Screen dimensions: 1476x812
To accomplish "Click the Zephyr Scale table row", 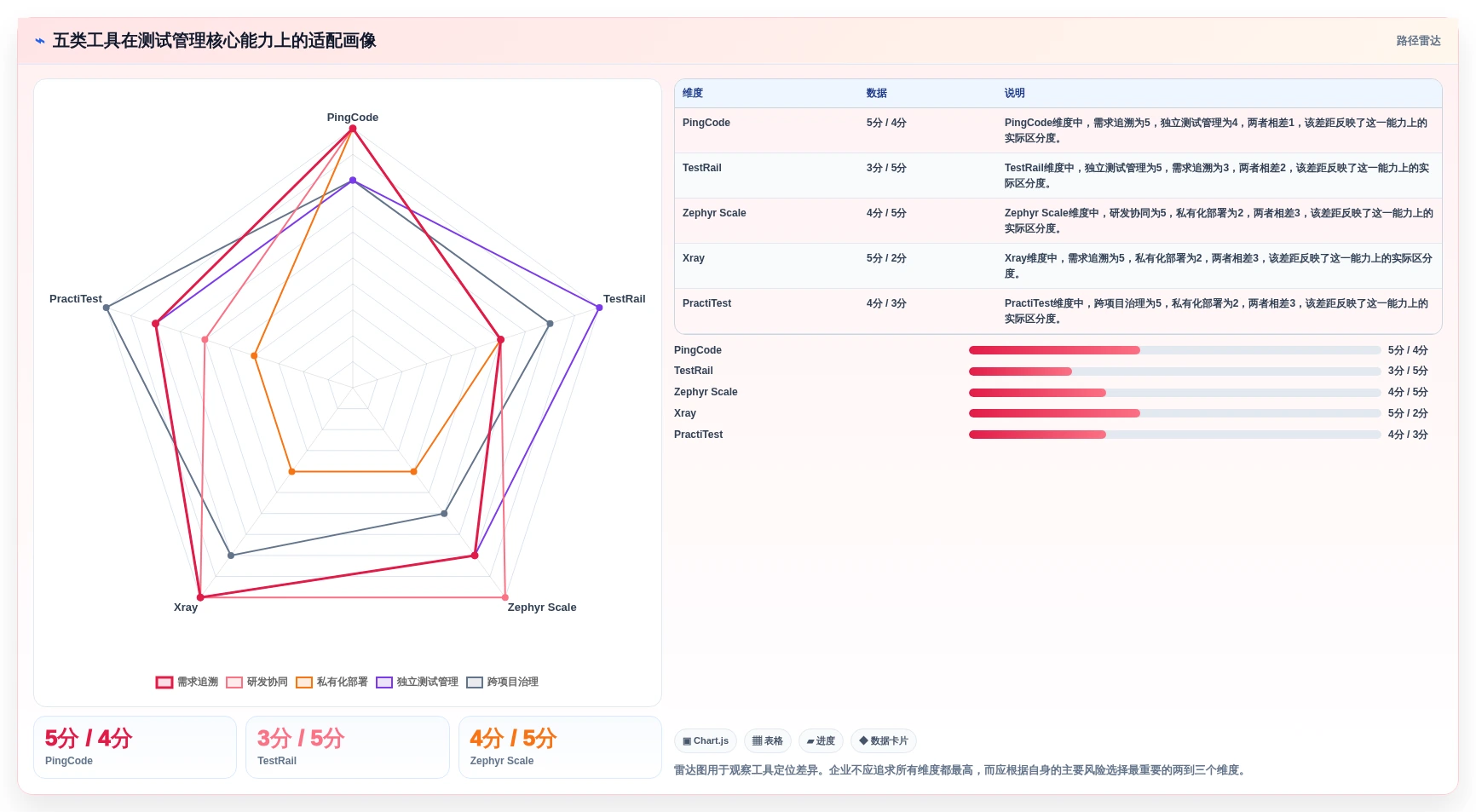I will 1058,221.
